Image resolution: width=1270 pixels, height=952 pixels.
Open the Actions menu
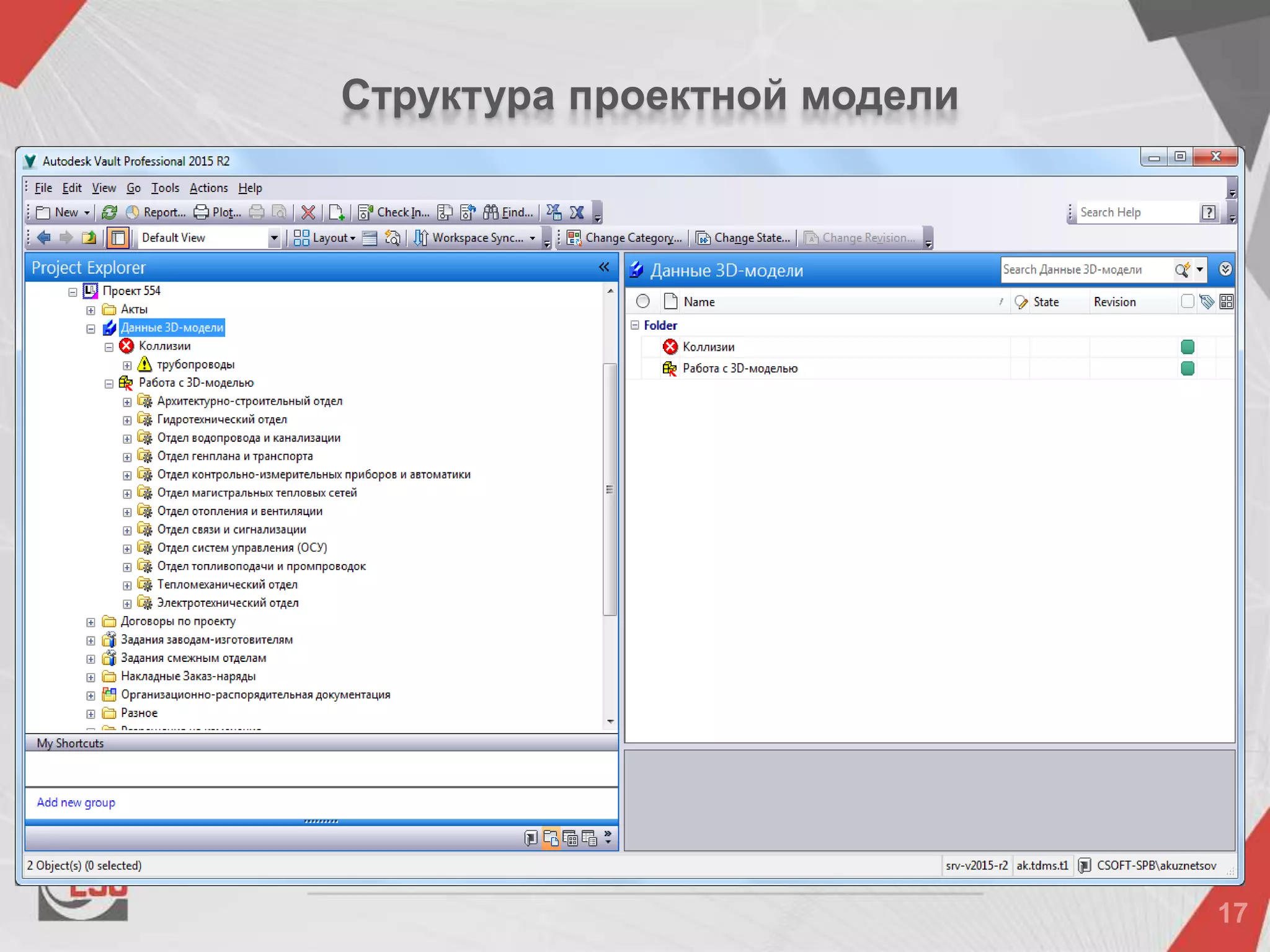point(208,188)
